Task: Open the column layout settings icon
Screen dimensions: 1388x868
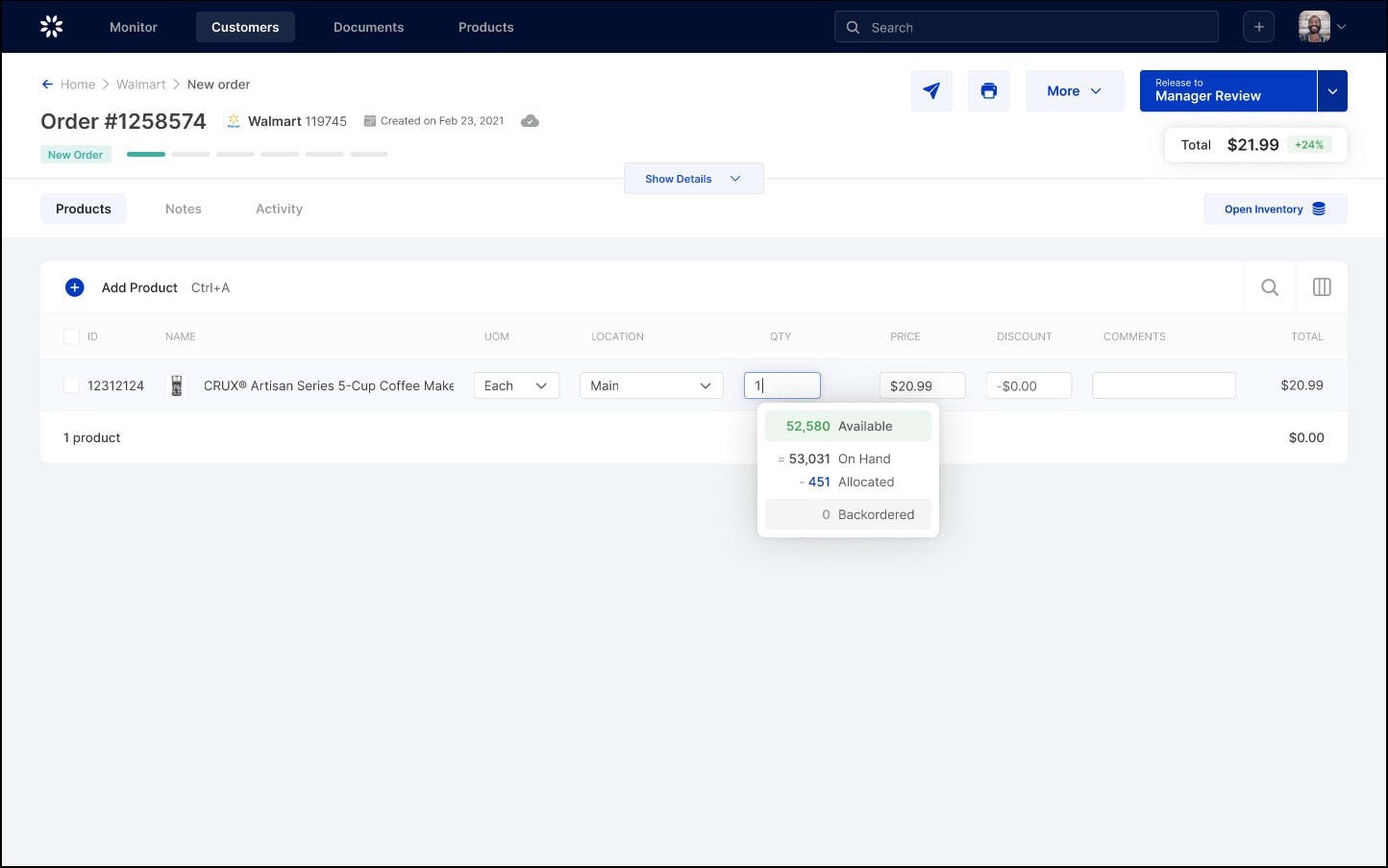Action: [1322, 287]
